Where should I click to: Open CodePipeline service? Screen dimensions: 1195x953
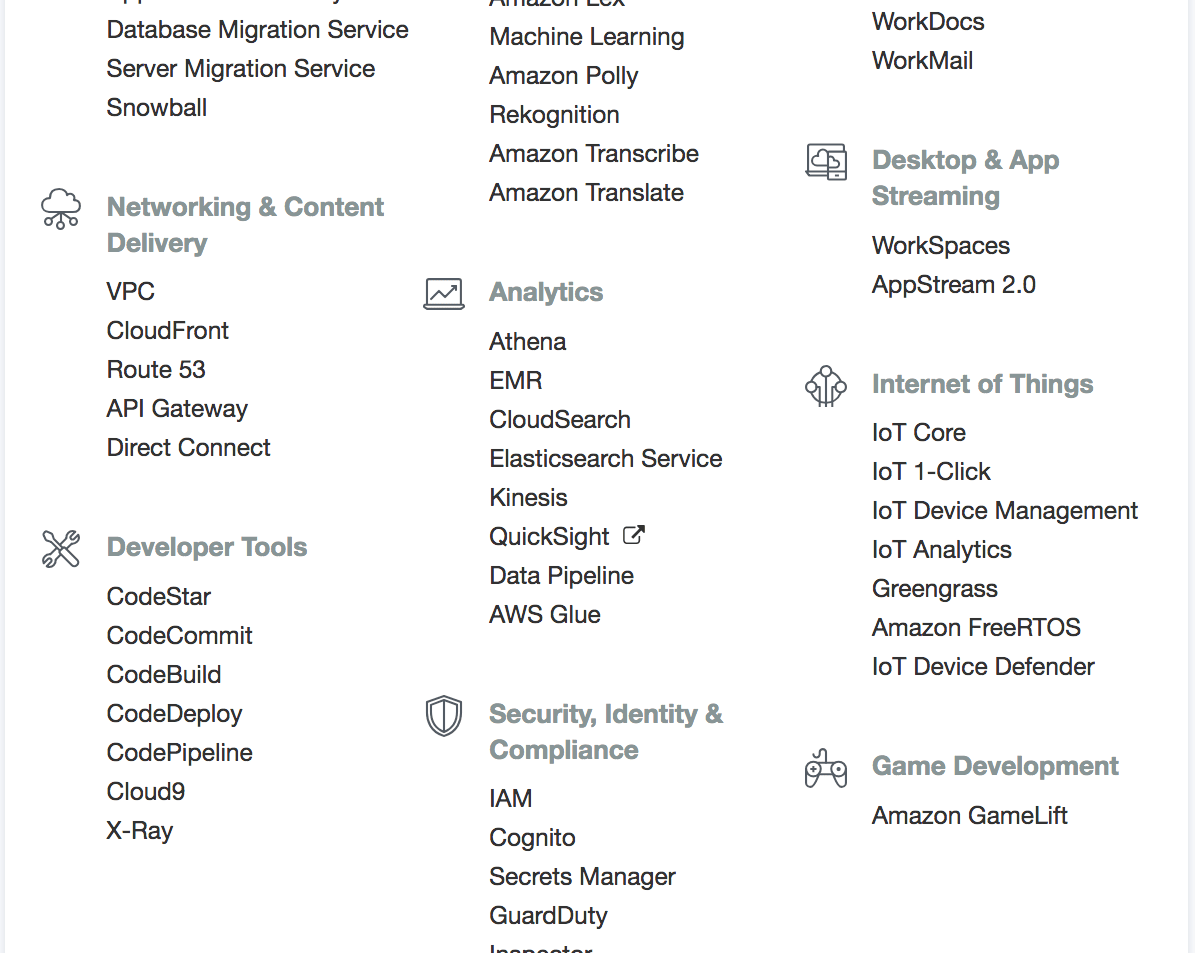[x=180, y=752]
